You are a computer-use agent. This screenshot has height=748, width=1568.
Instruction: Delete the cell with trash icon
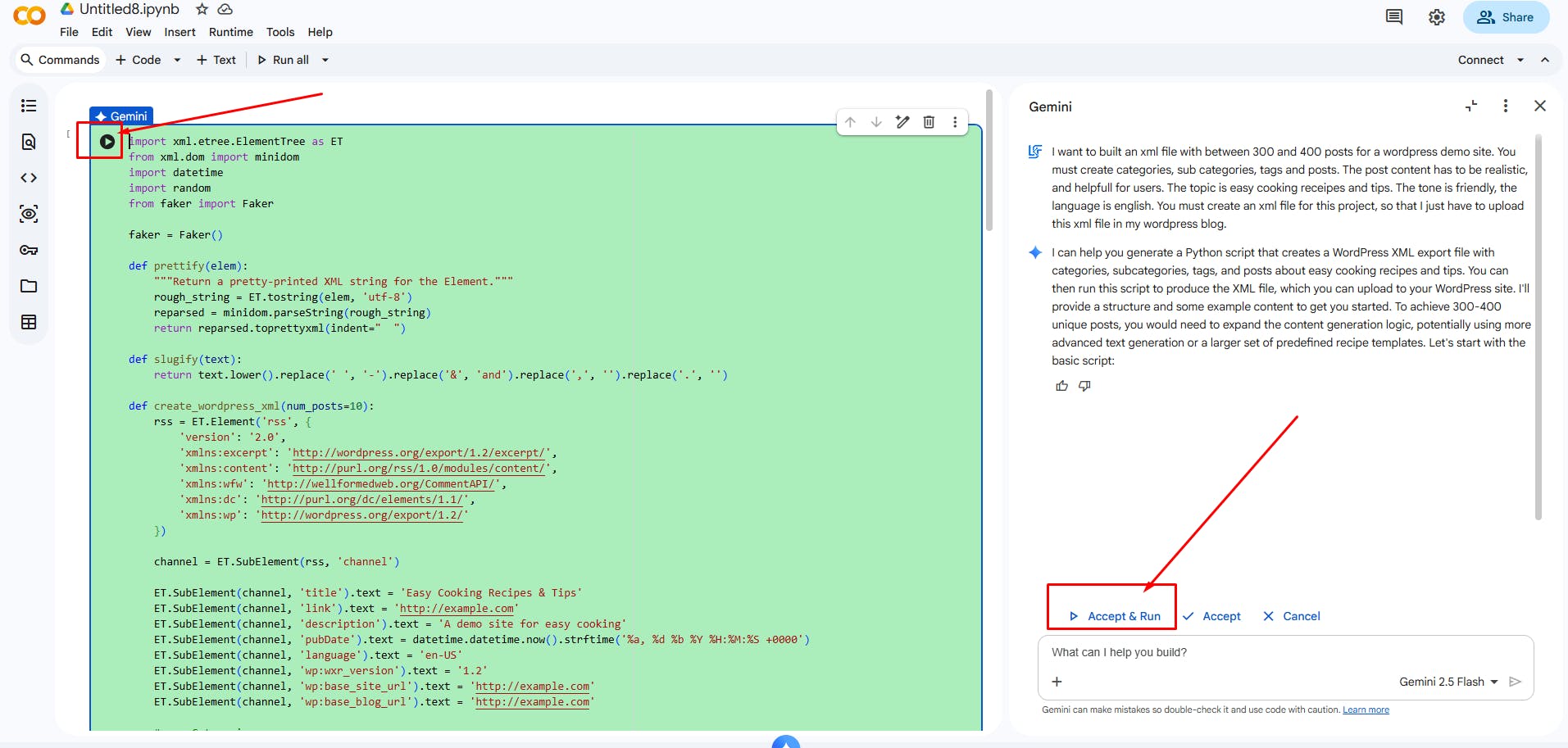pyautogui.click(x=929, y=122)
